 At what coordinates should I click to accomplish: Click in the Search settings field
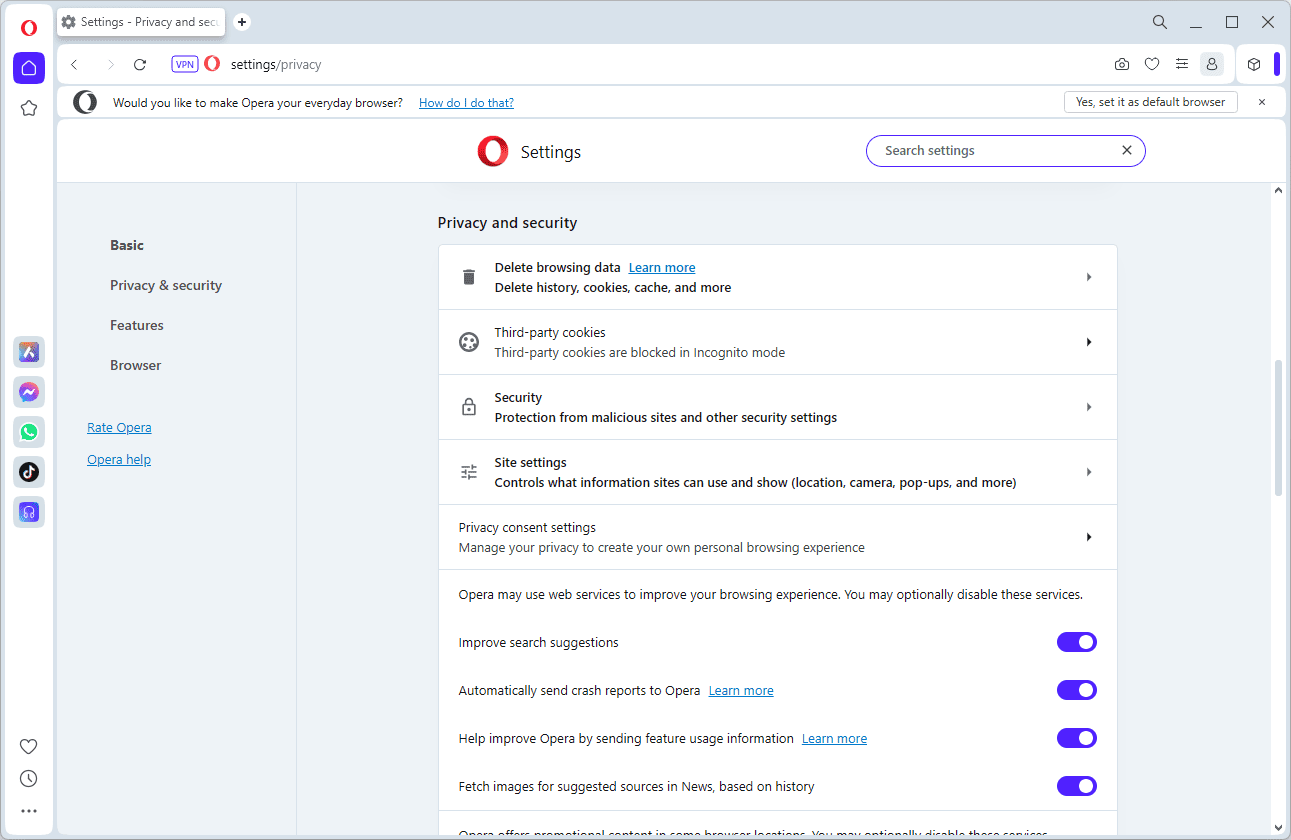point(995,151)
